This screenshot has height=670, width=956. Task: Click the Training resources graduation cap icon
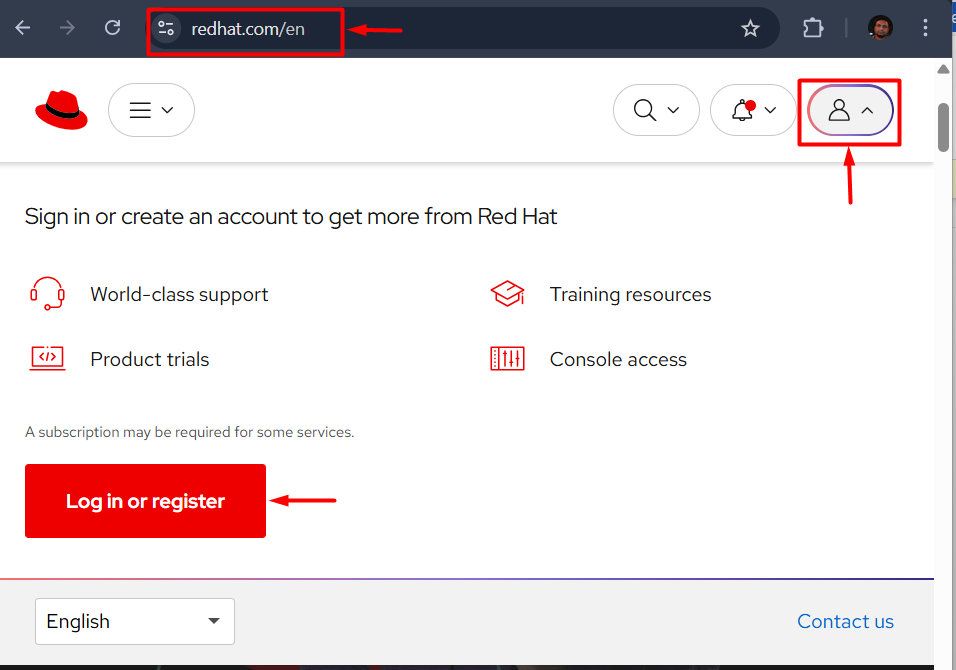tap(507, 294)
